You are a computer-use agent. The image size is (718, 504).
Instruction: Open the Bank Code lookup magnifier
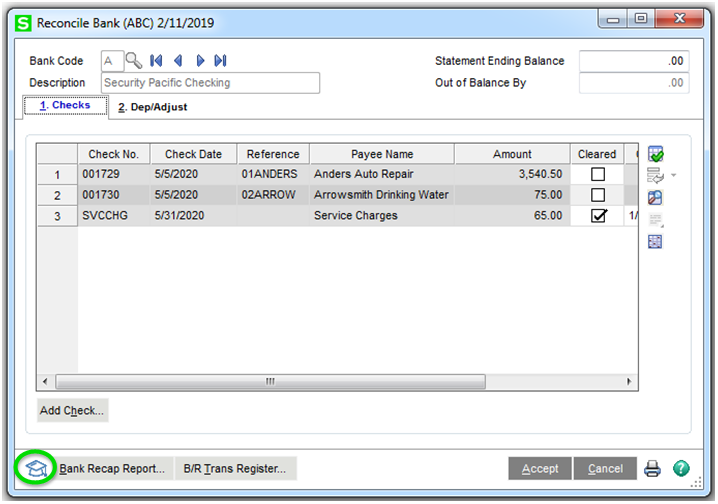coord(134,61)
